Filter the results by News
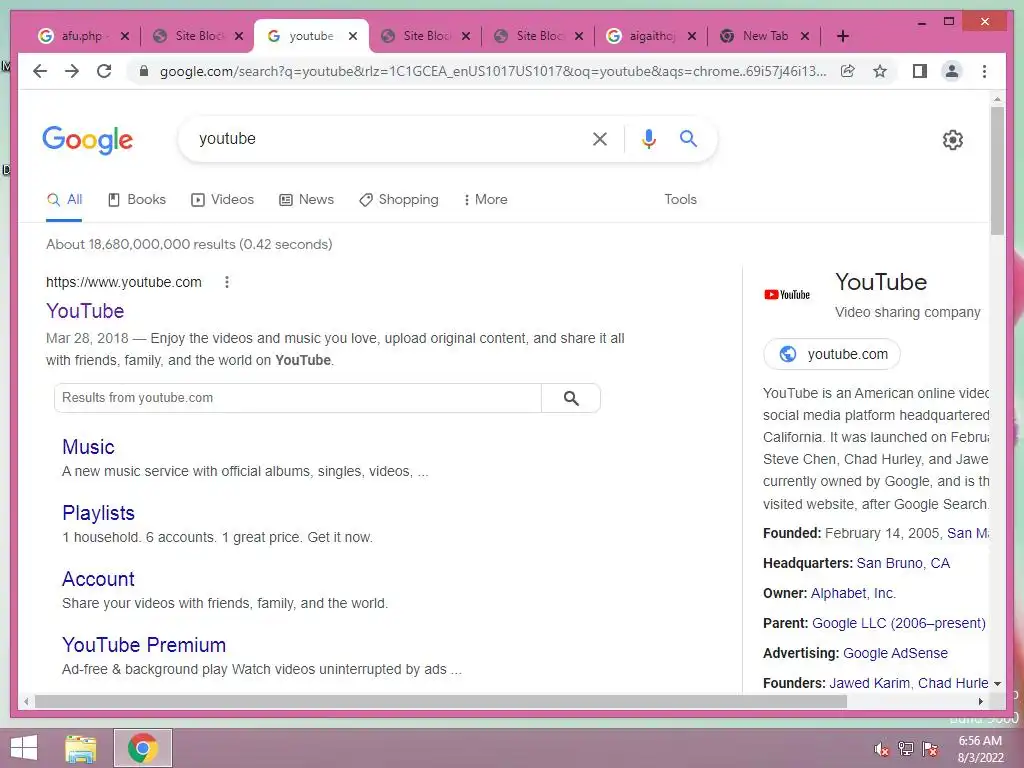 tap(306, 200)
